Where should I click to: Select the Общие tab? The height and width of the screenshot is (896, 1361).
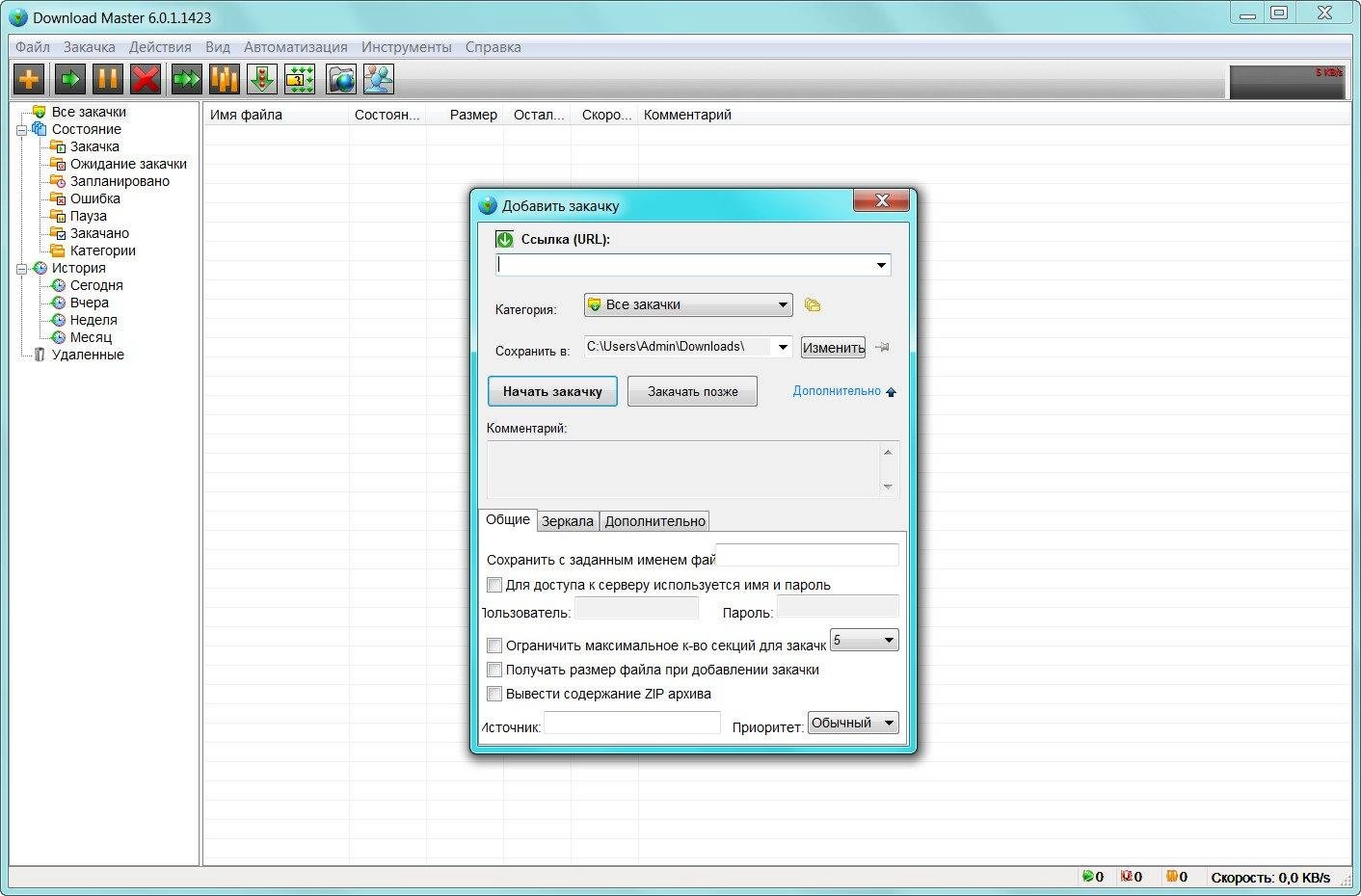(508, 519)
